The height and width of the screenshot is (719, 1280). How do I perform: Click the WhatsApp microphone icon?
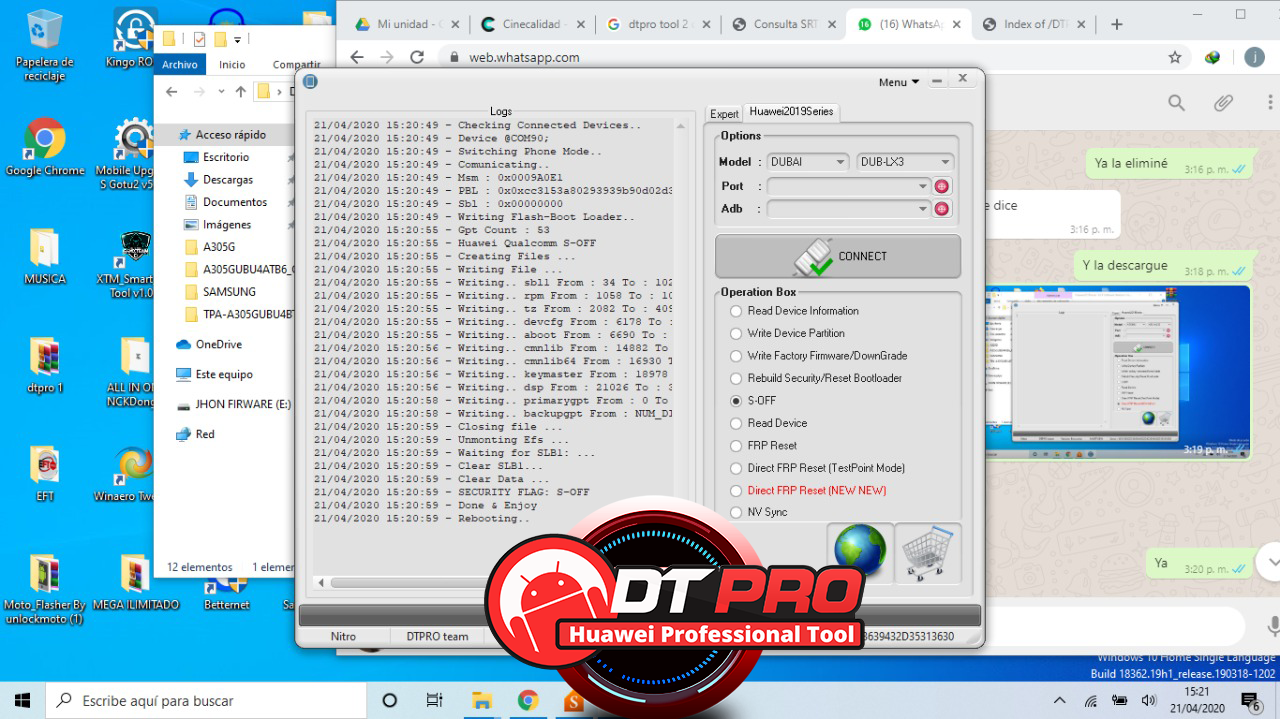(x=1273, y=626)
